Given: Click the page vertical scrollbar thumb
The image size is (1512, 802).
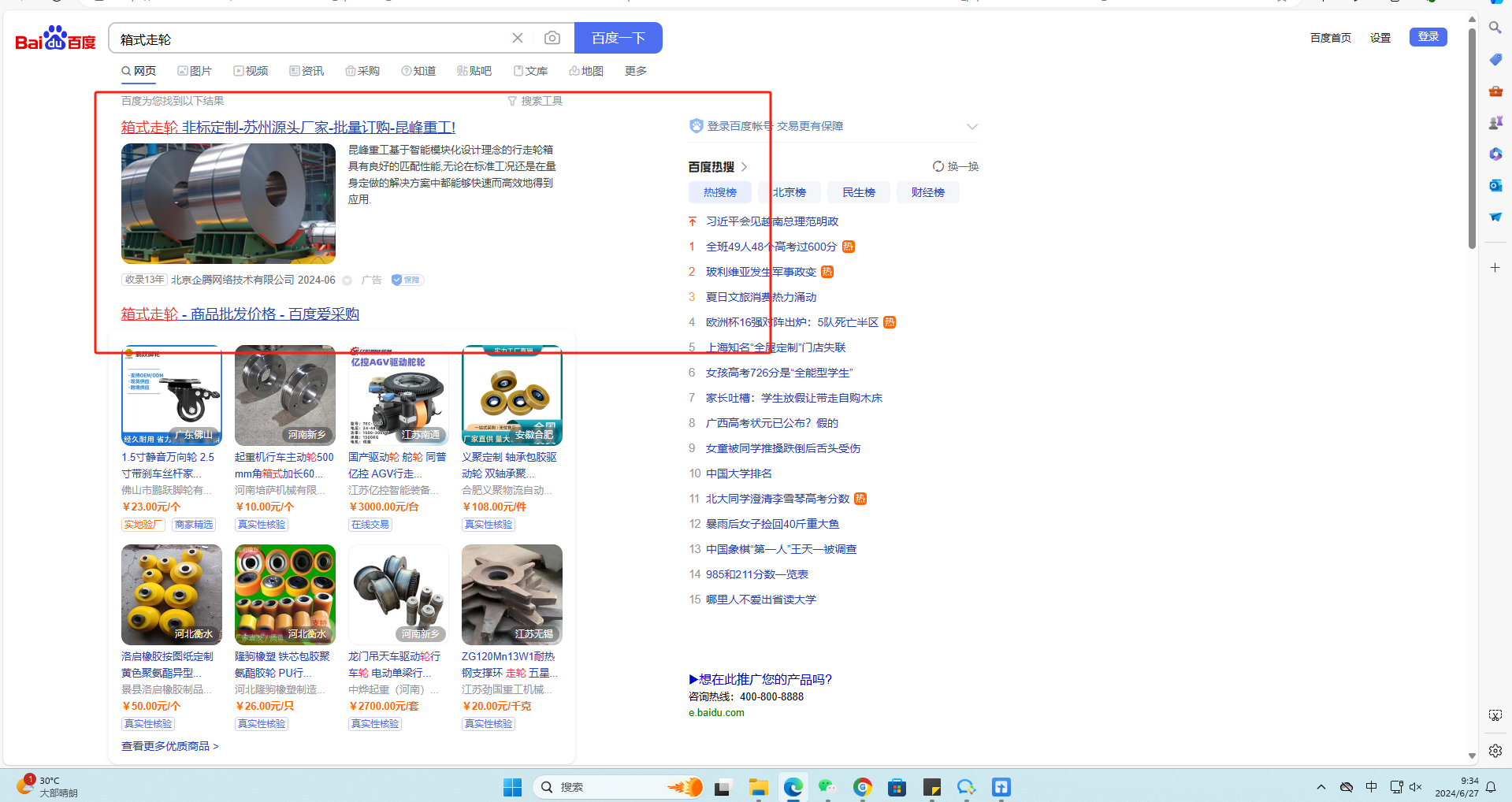Looking at the screenshot, I should (x=1472, y=138).
